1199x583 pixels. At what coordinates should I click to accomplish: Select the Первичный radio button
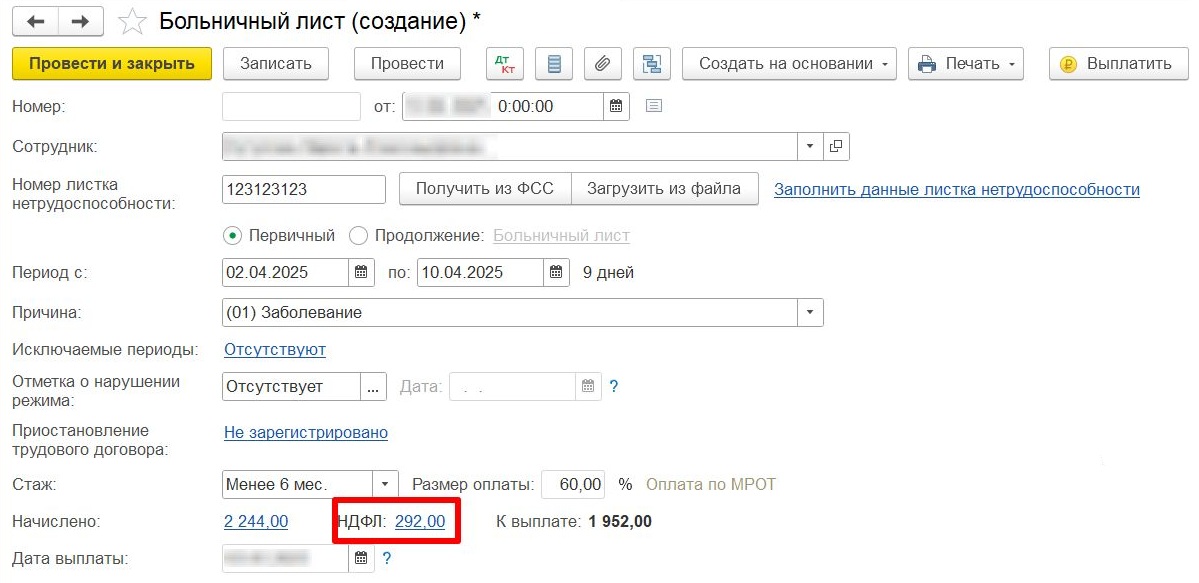coord(231,235)
